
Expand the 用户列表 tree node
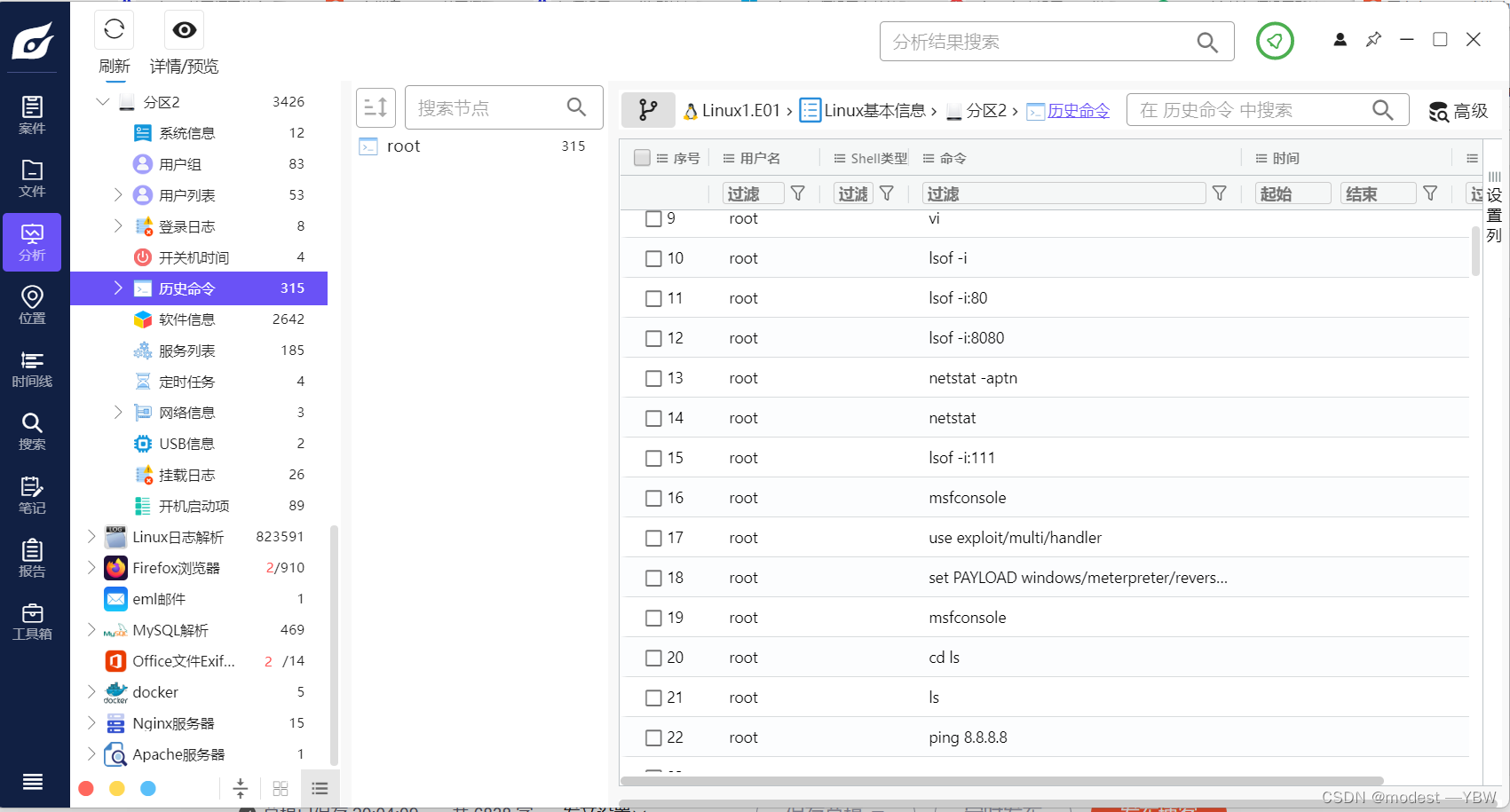[x=118, y=194]
